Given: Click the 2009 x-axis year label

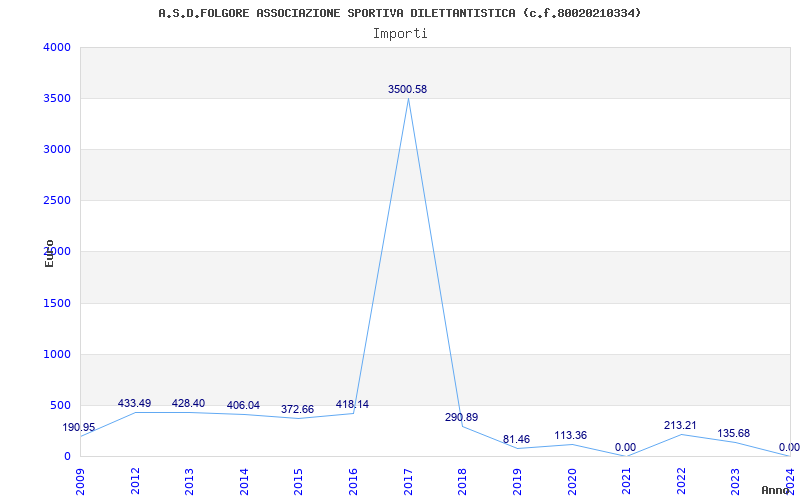Looking at the screenshot, I should coord(80,482).
